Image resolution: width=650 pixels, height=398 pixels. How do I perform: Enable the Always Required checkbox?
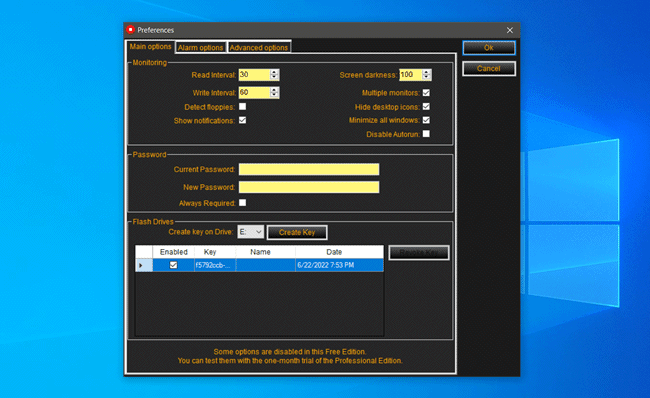coord(243,203)
